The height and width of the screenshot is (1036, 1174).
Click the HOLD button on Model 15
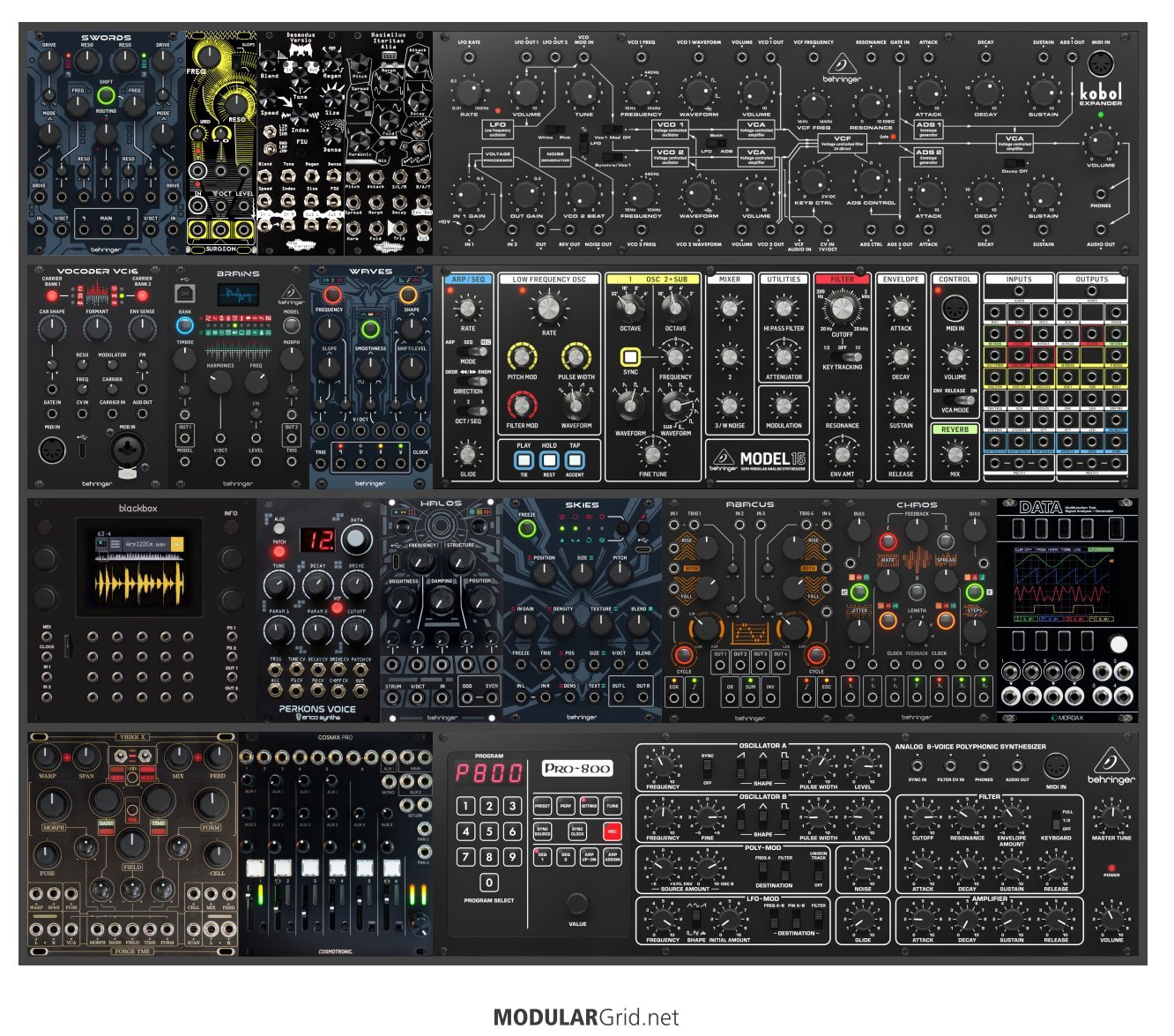[549, 459]
